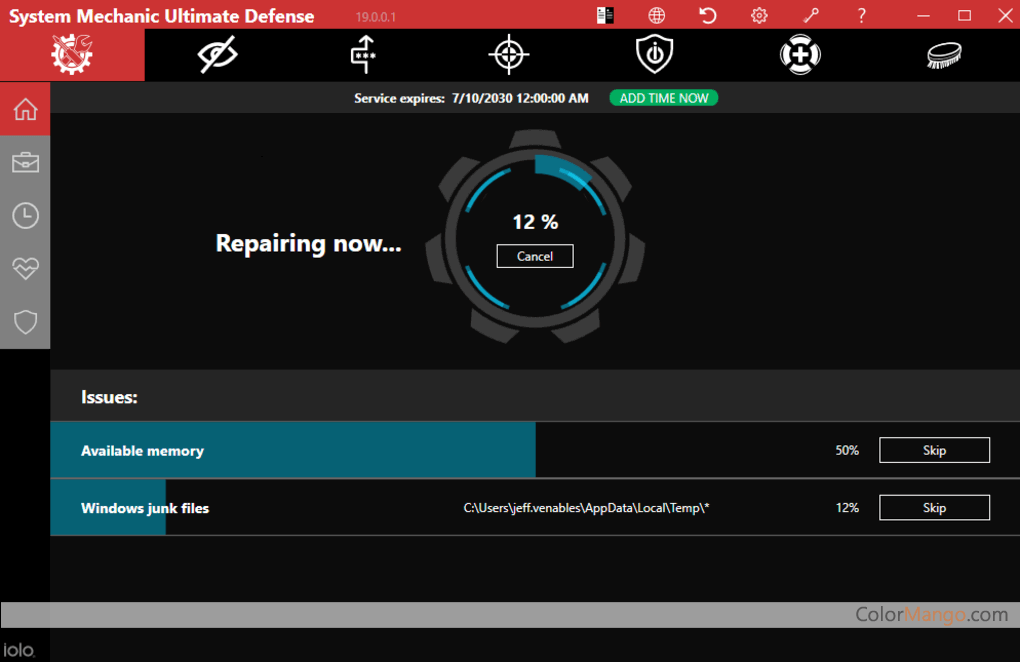Open the System Shield power-shield icon

pyautogui.click(x=654, y=55)
